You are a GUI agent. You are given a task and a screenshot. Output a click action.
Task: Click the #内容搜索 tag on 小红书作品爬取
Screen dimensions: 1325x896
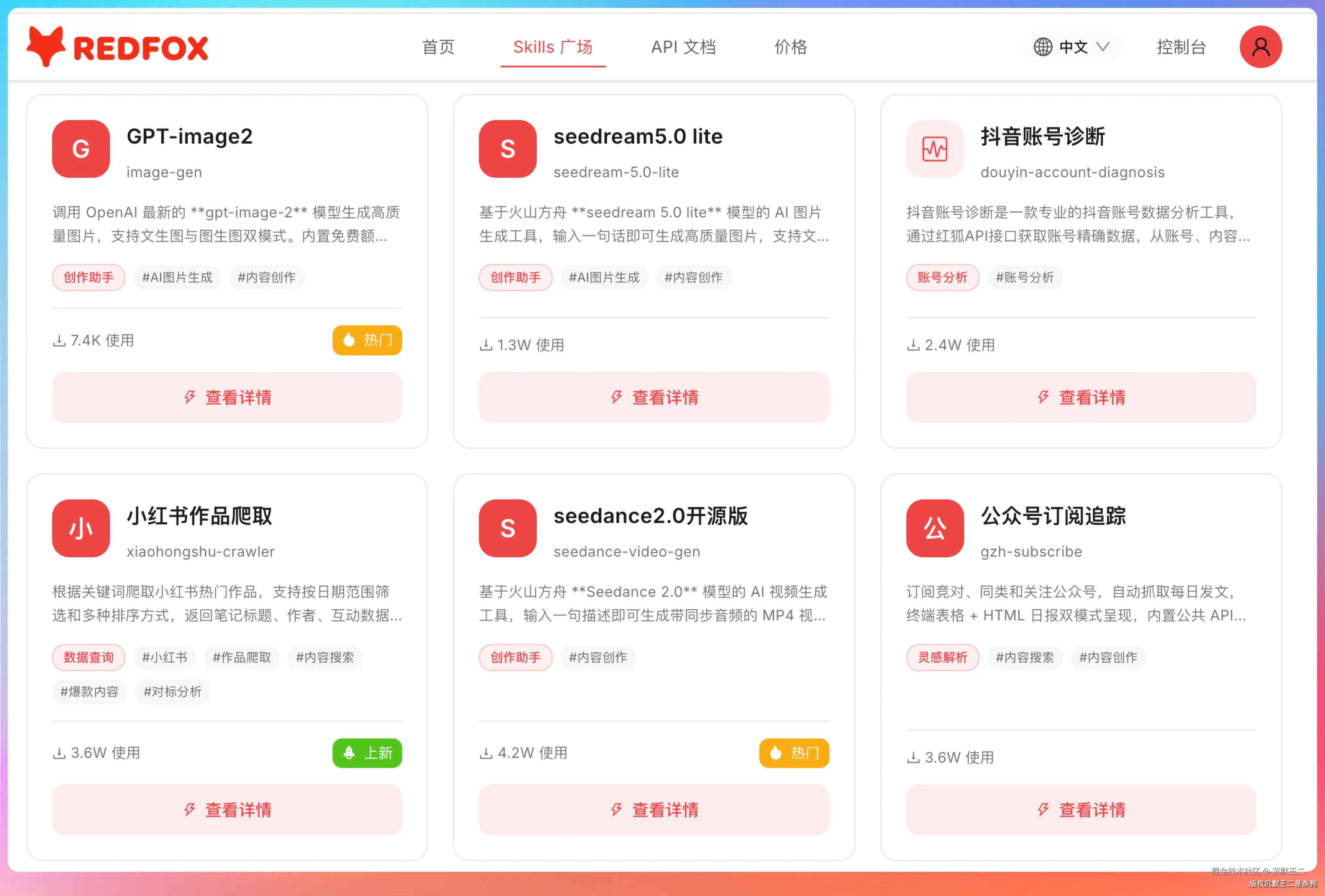click(325, 657)
